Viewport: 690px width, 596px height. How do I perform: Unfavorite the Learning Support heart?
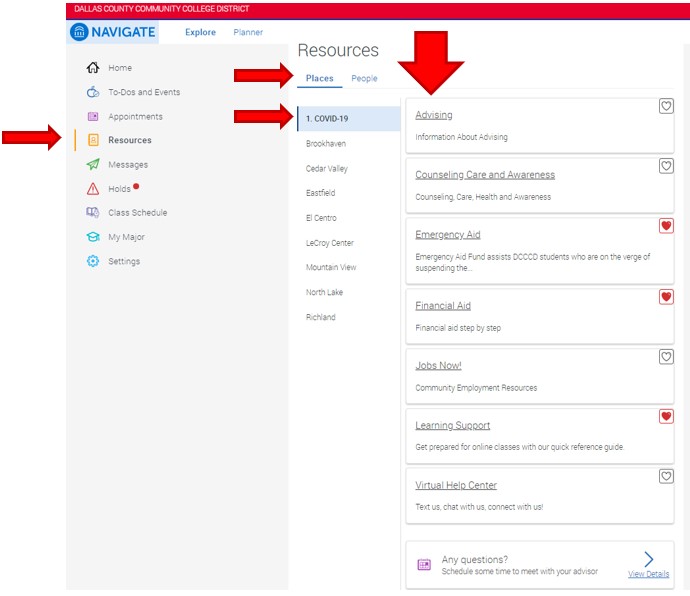point(666,416)
